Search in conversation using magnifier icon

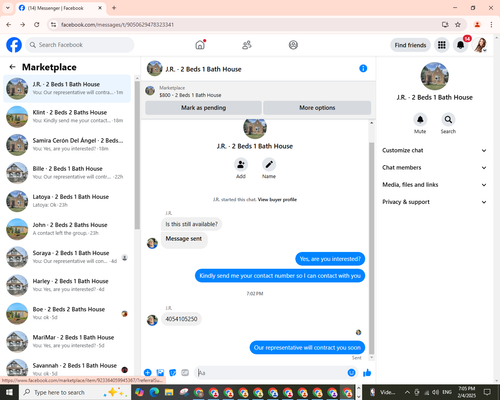(x=448, y=119)
